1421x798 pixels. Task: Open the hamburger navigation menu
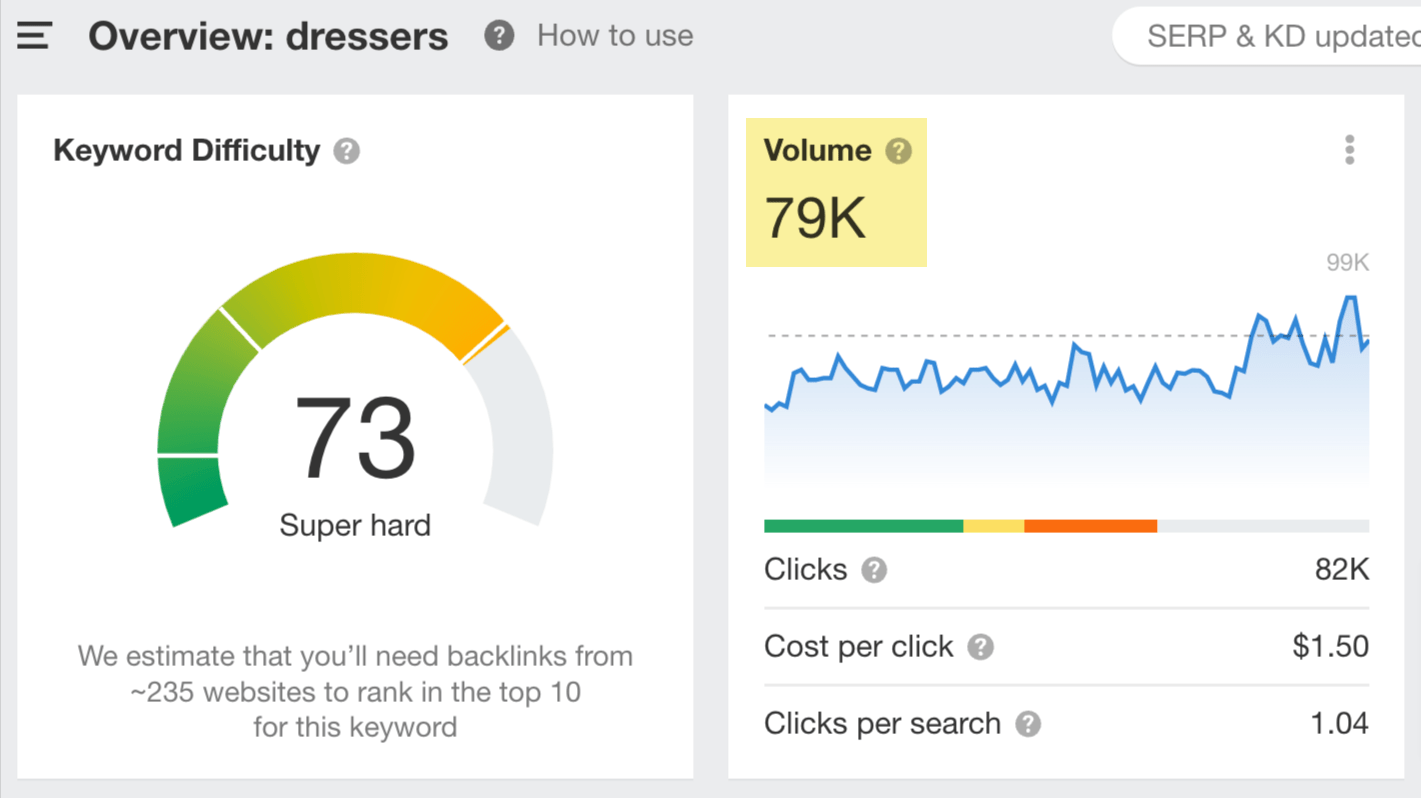[33, 35]
